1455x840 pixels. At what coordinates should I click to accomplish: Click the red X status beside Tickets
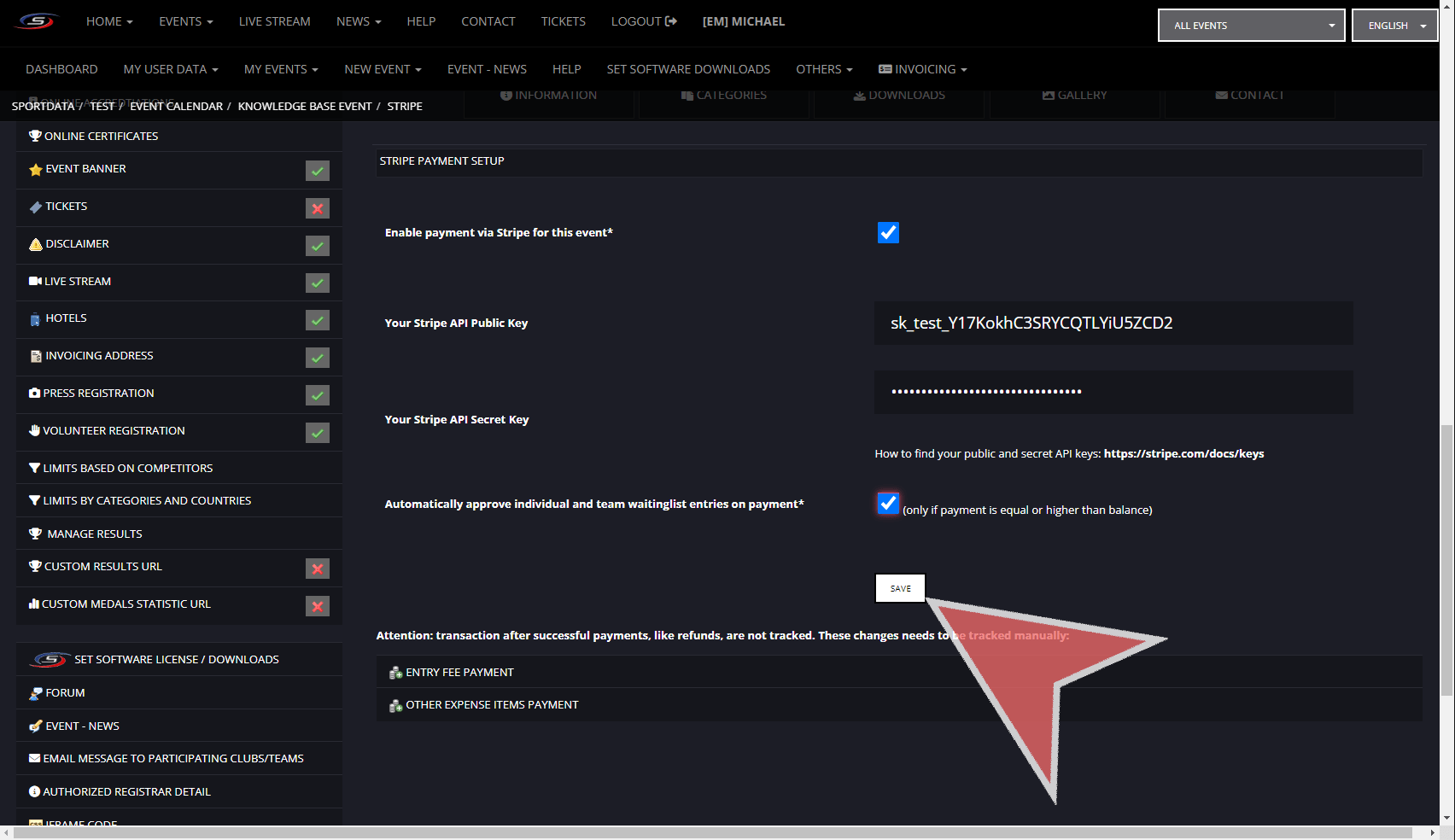[318, 208]
